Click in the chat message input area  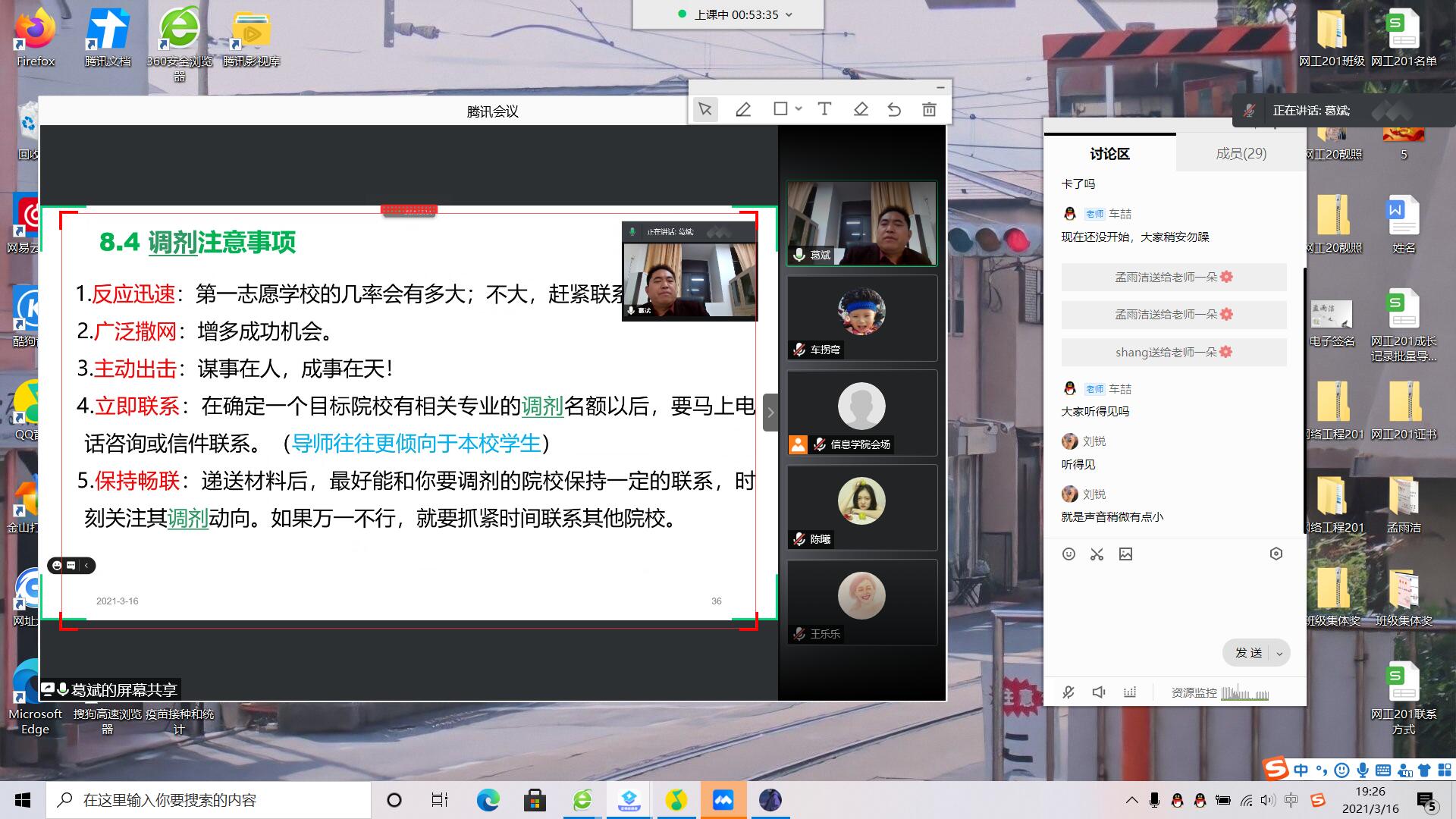pyautogui.click(x=1175, y=603)
